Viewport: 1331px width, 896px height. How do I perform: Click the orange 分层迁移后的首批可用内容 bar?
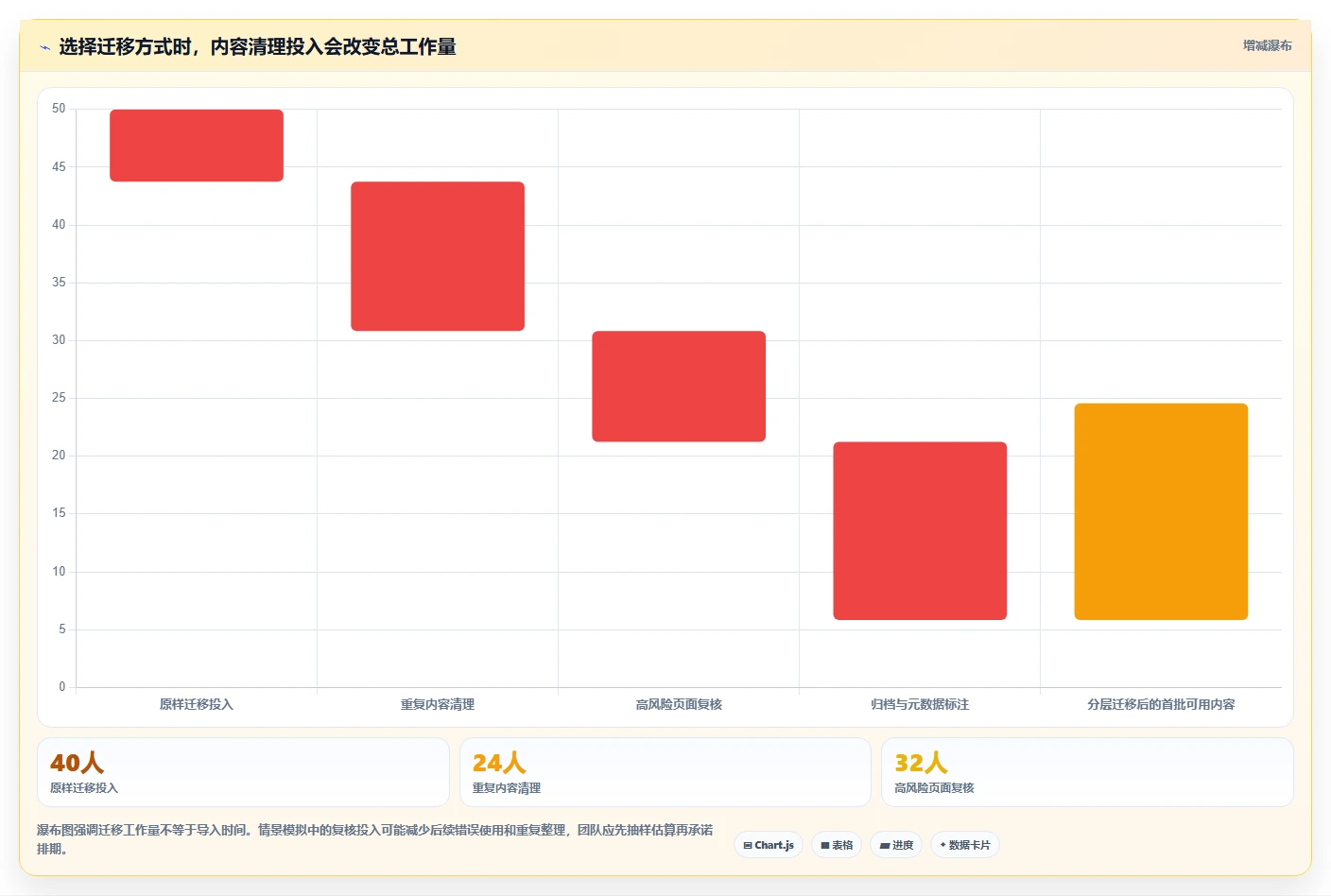pos(1161,511)
